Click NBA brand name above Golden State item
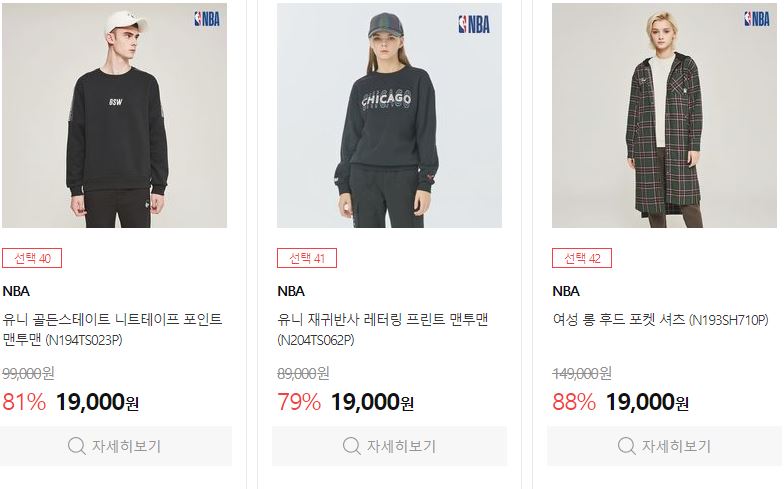784x489 pixels. tap(16, 291)
